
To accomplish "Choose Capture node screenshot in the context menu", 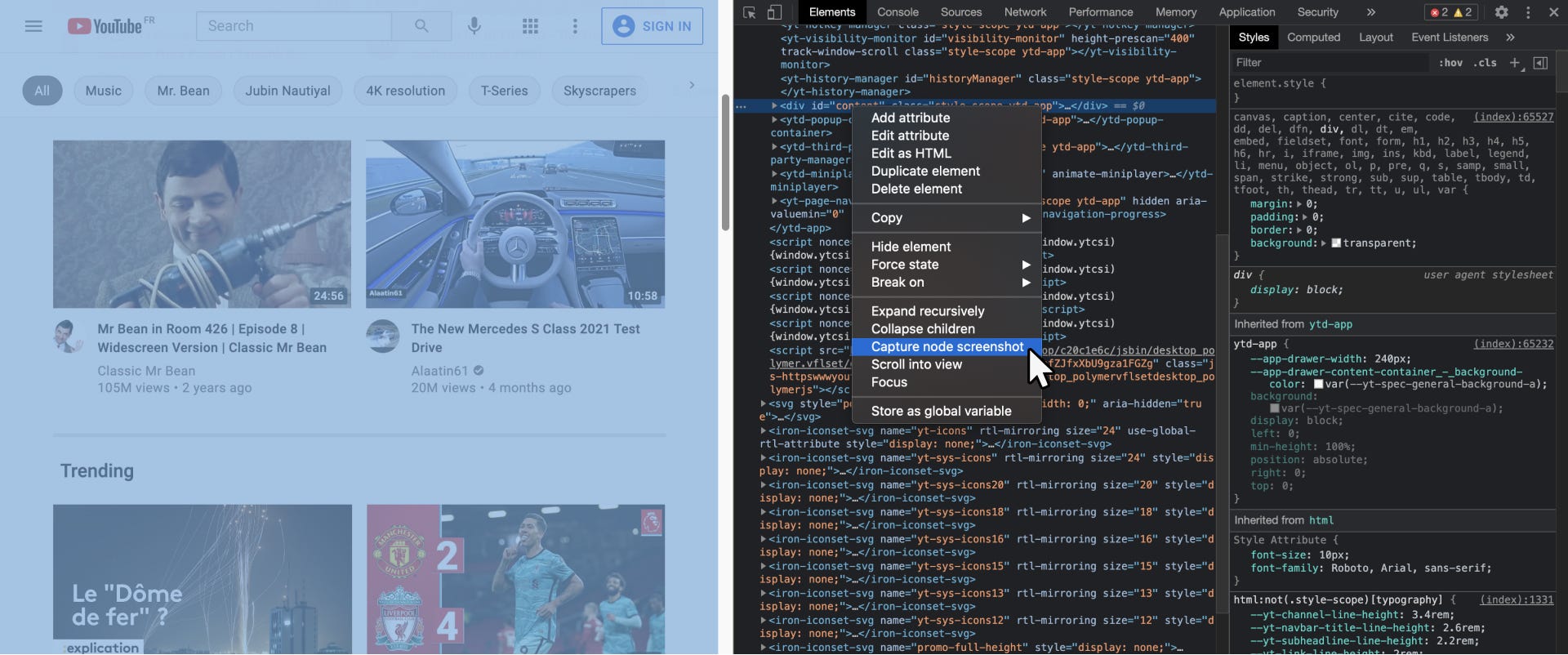I will (947, 347).
